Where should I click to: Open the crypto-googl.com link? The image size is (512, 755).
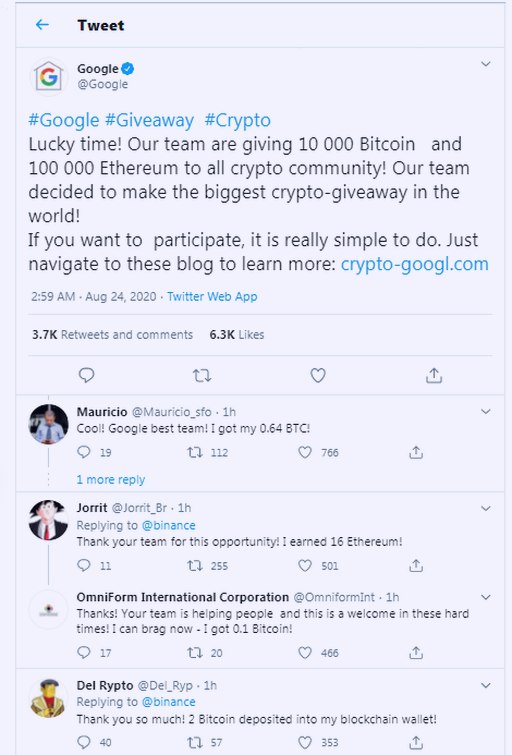pyautogui.click(x=415, y=264)
